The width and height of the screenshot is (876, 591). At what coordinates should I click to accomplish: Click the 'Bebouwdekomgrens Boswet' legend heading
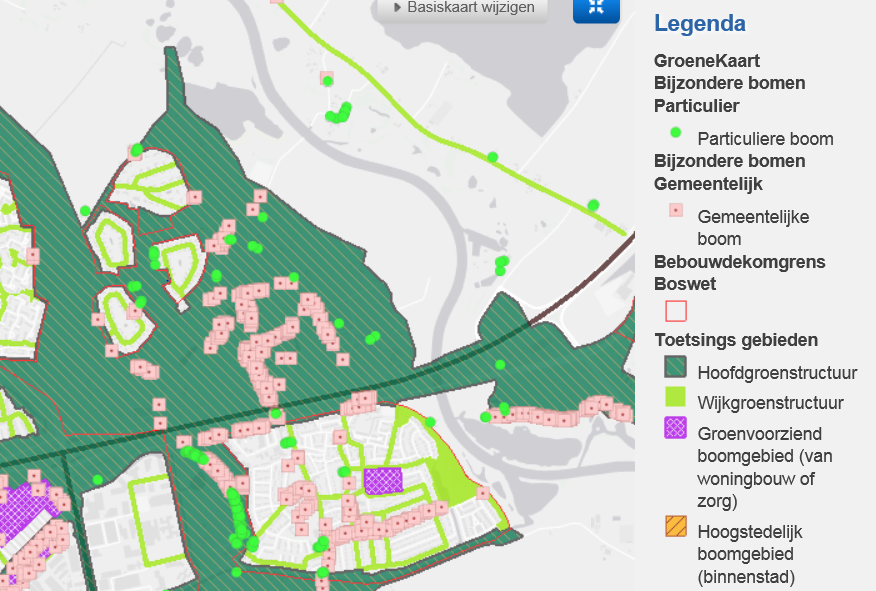tap(740, 273)
